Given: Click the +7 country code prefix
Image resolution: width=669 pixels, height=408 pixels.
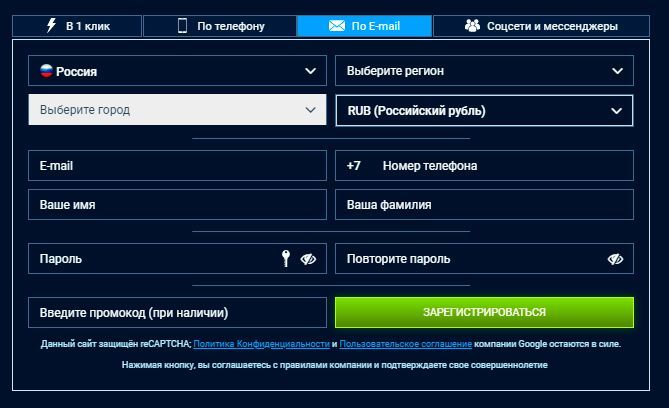Looking at the screenshot, I should (354, 166).
